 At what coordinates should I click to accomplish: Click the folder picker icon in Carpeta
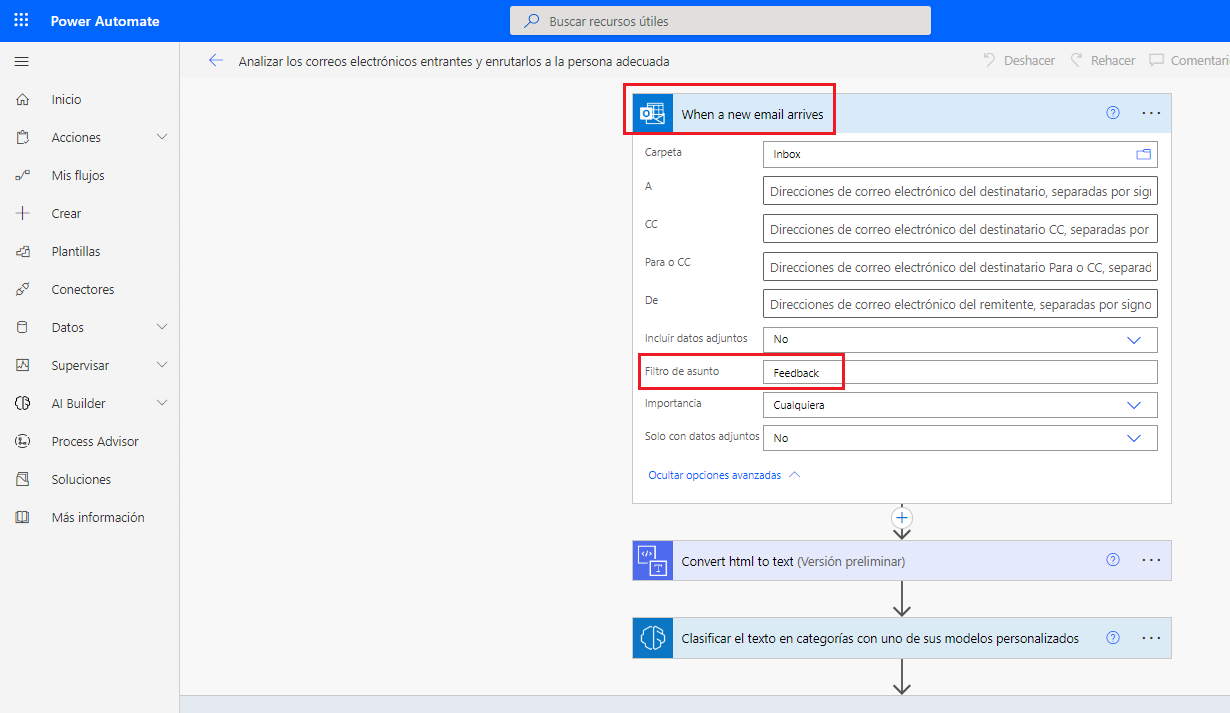pyautogui.click(x=1144, y=154)
